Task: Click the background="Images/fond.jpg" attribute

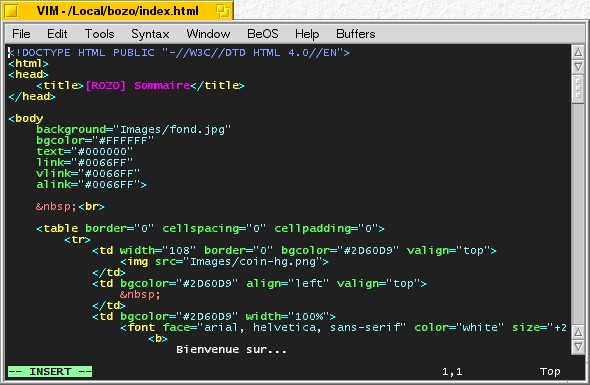Action: (133, 129)
